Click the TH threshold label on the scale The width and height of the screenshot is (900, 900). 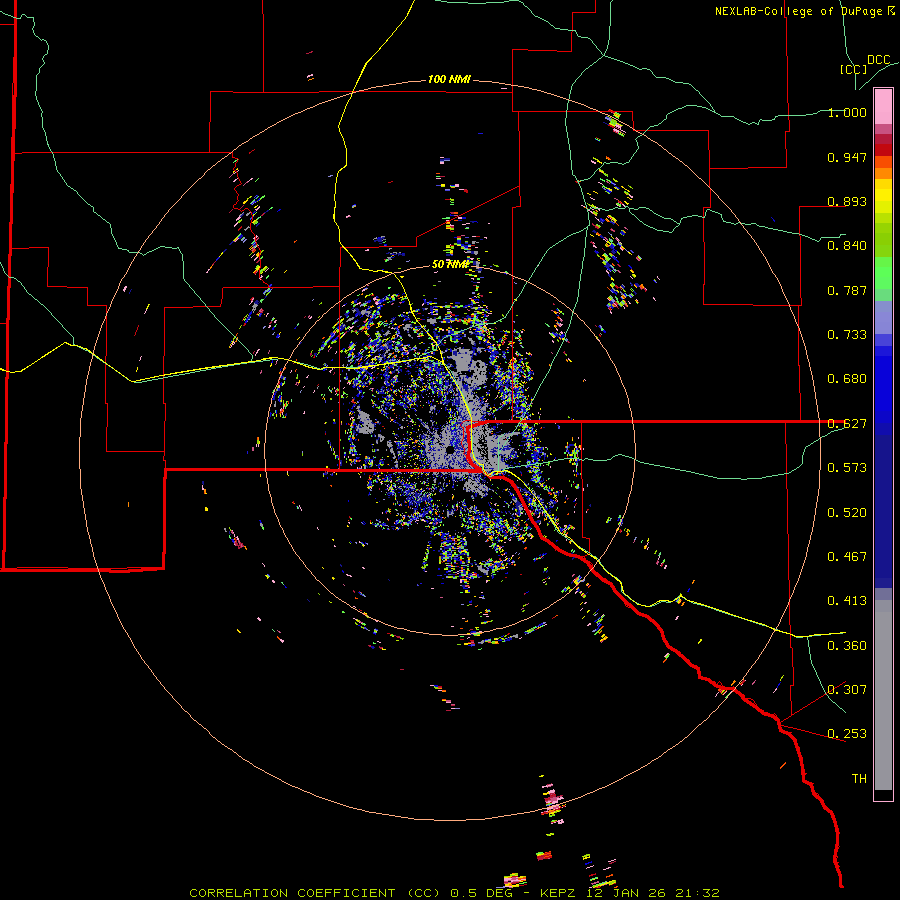pos(859,779)
